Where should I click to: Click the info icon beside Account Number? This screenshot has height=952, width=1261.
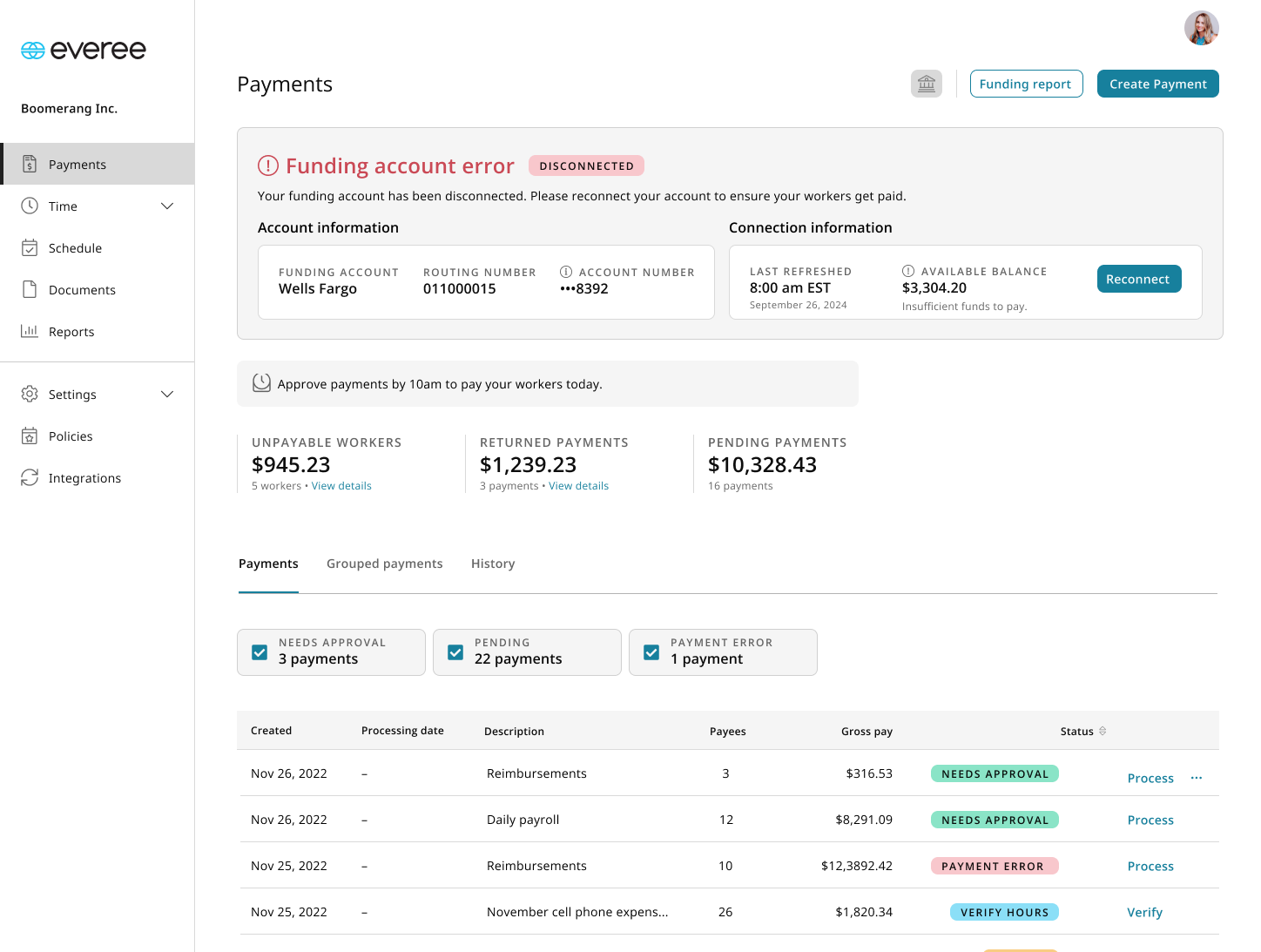[x=566, y=272]
